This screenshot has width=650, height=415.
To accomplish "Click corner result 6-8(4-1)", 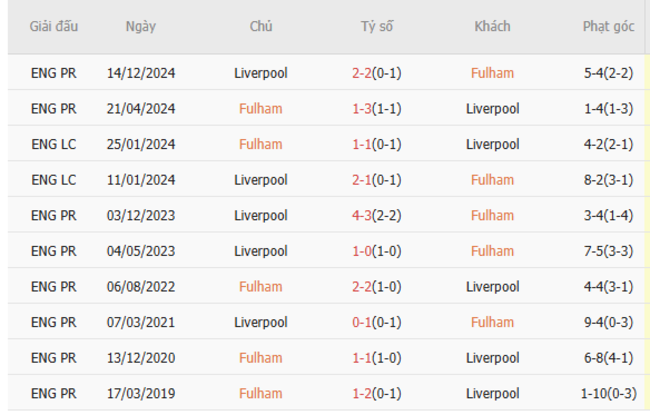I will point(608,358).
